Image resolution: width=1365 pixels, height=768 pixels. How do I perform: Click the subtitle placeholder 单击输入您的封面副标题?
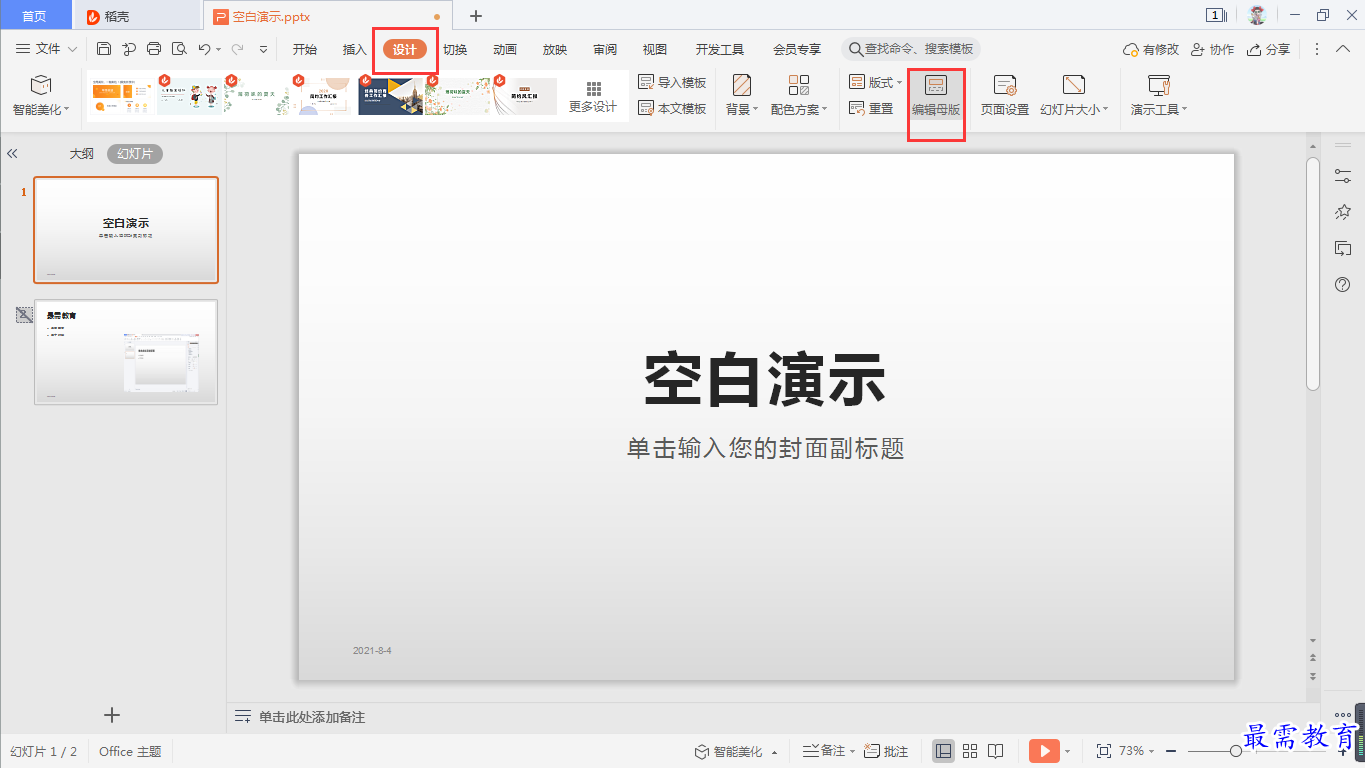click(766, 449)
